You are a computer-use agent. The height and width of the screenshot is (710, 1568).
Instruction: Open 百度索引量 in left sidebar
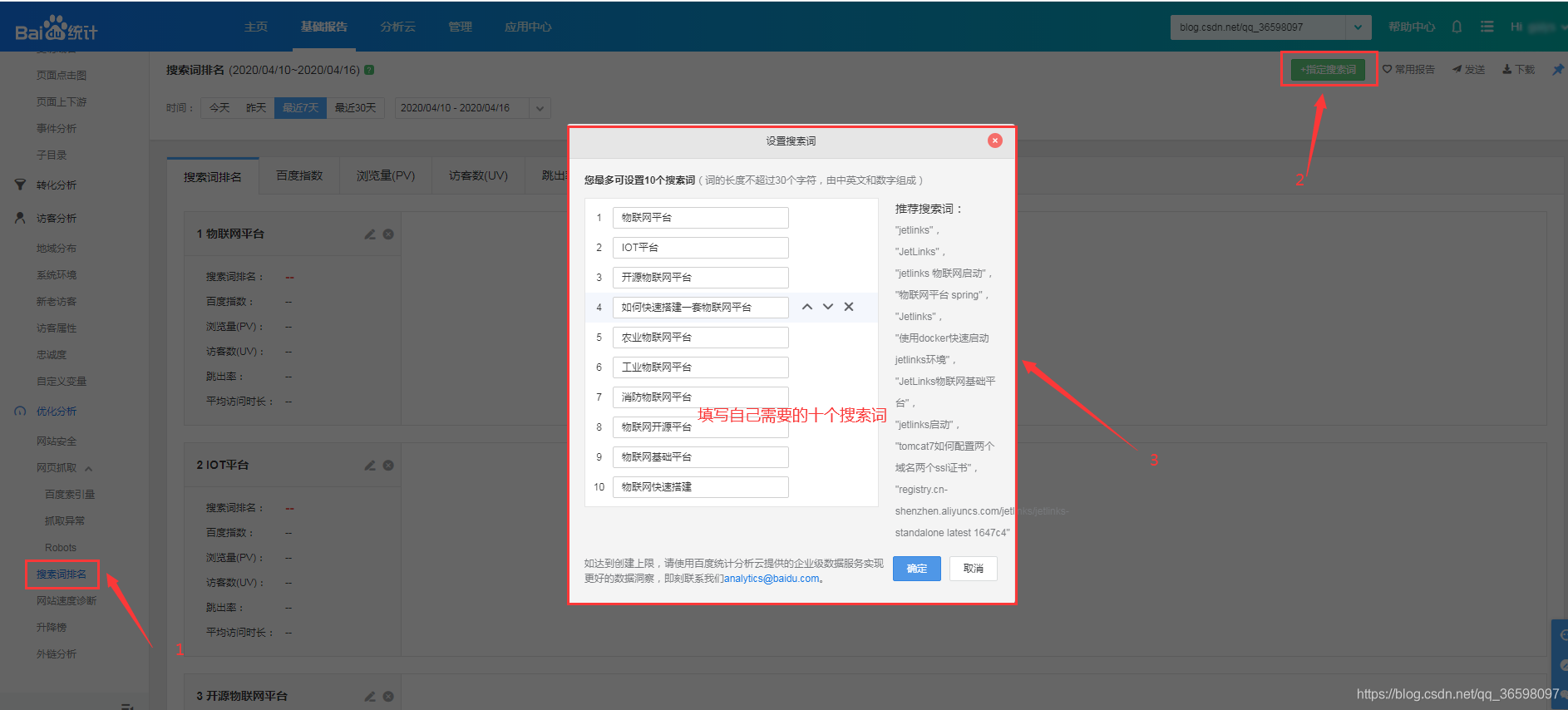pos(70,495)
